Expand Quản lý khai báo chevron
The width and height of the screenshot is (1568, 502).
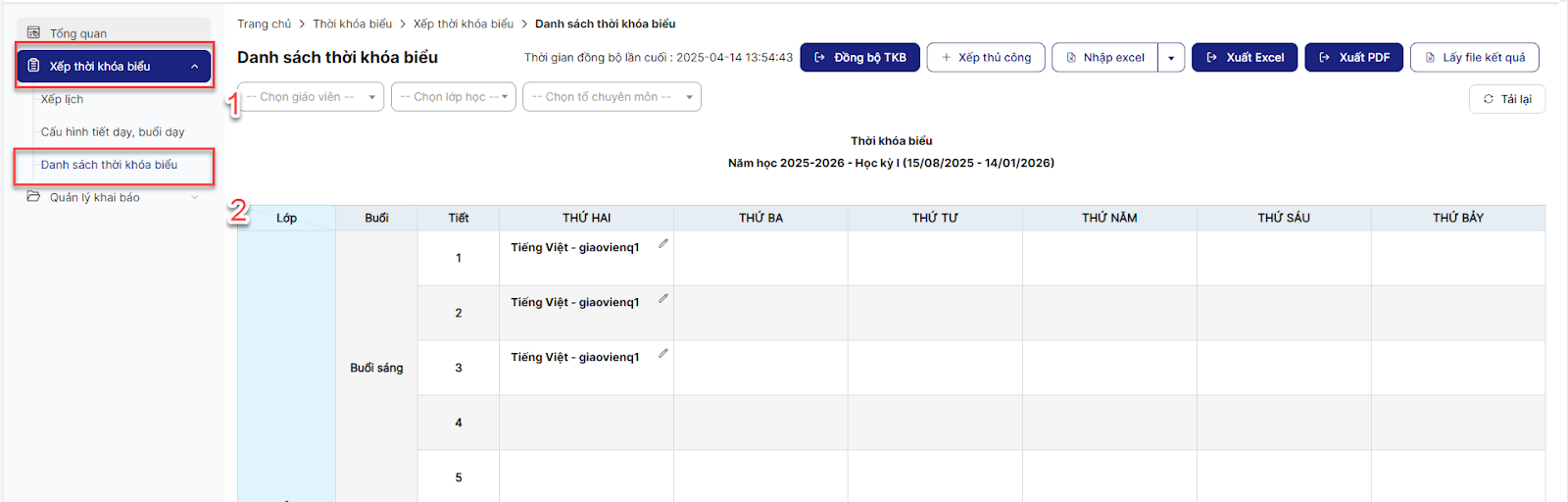(x=194, y=197)
